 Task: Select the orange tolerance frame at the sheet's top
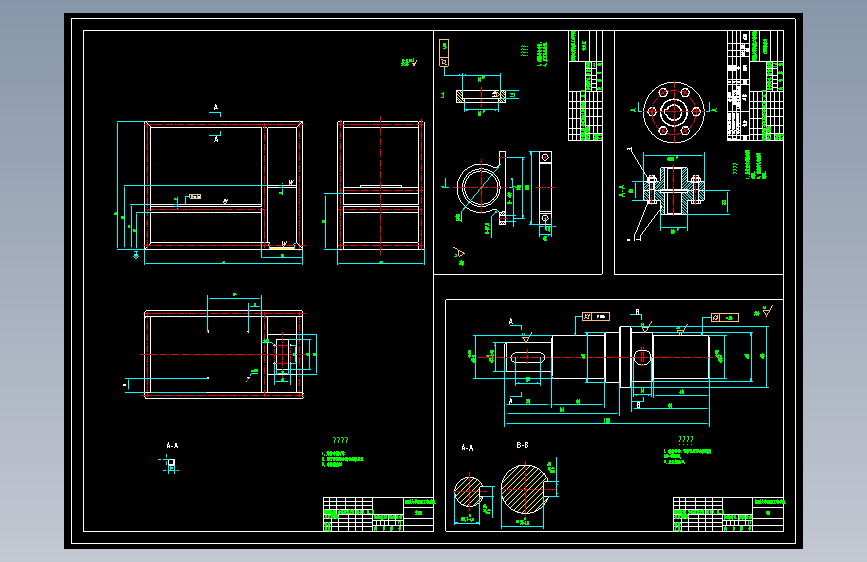pos(443,53)
